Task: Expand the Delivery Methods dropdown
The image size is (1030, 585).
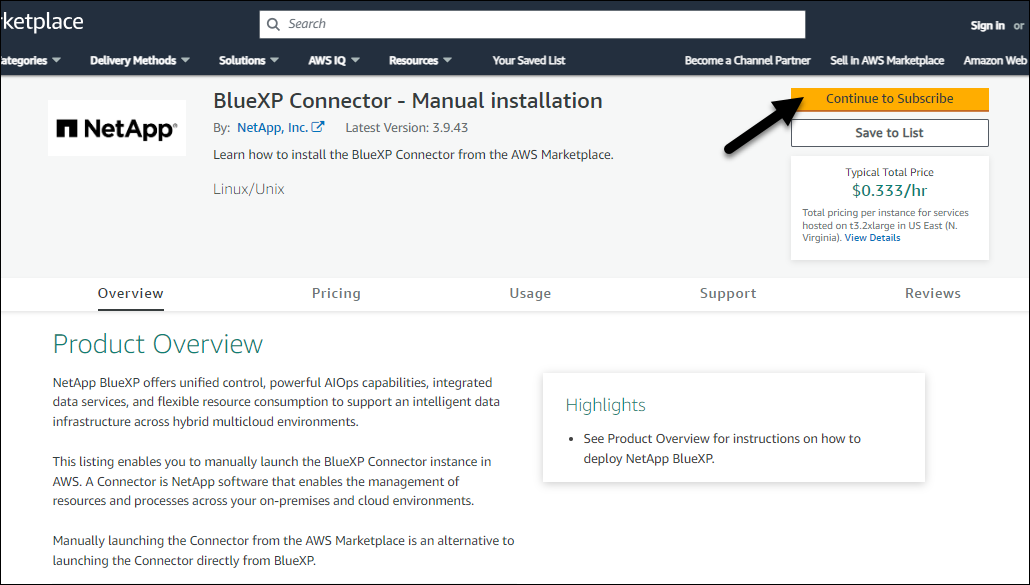Action: (x=140, y=60)
